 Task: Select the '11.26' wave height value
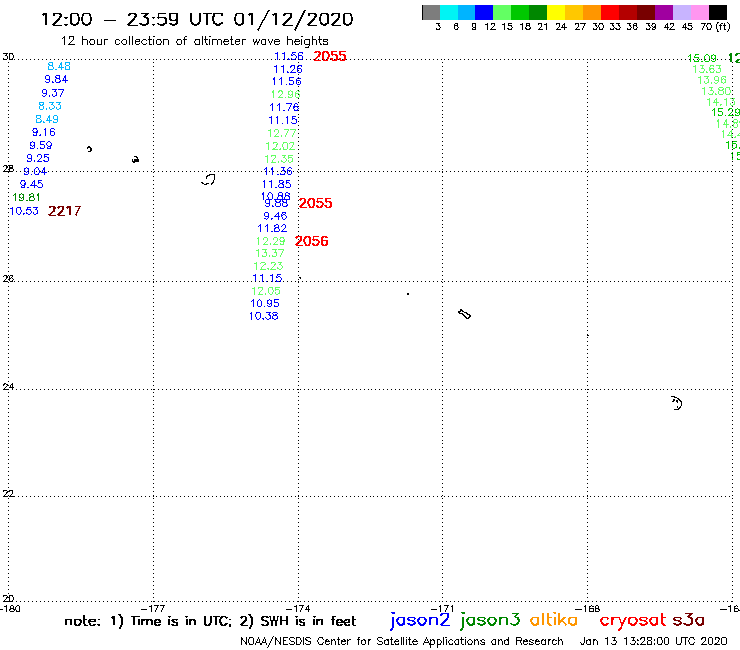288,69
